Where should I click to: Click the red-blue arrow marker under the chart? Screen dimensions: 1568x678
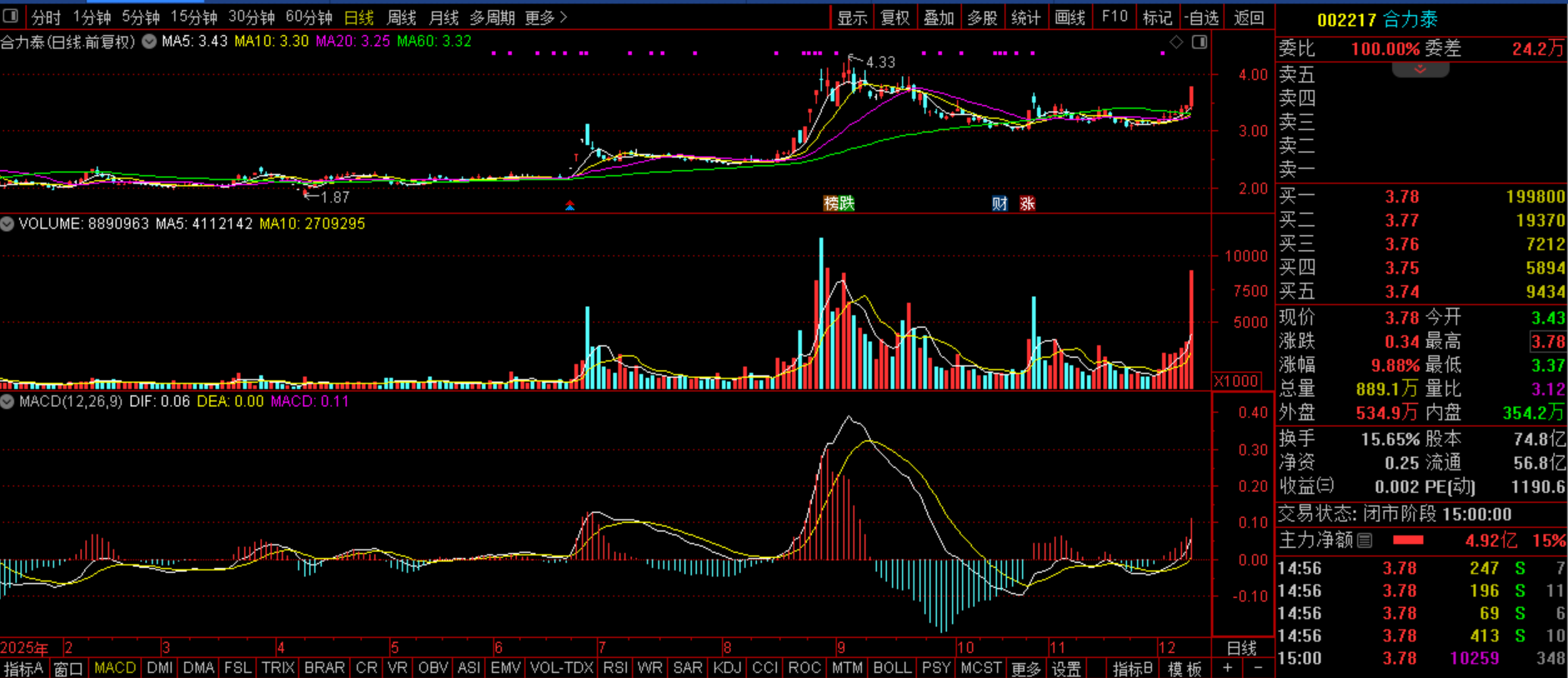(x=570, y=205)
